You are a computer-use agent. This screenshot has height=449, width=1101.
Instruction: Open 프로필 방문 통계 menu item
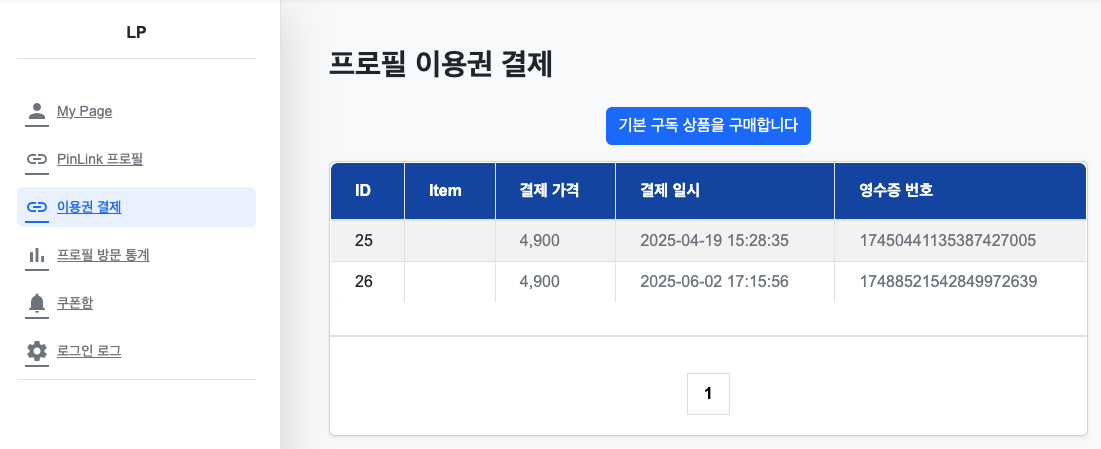click(x=103, y=255)
